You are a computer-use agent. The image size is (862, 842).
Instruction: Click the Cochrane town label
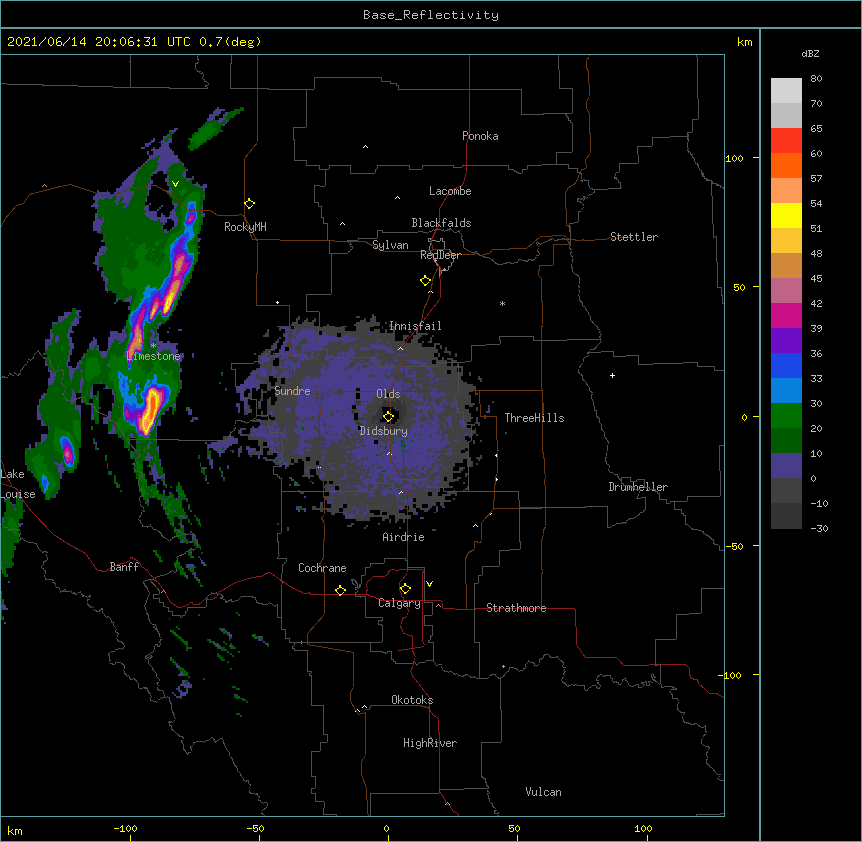[x=322, y=568]
